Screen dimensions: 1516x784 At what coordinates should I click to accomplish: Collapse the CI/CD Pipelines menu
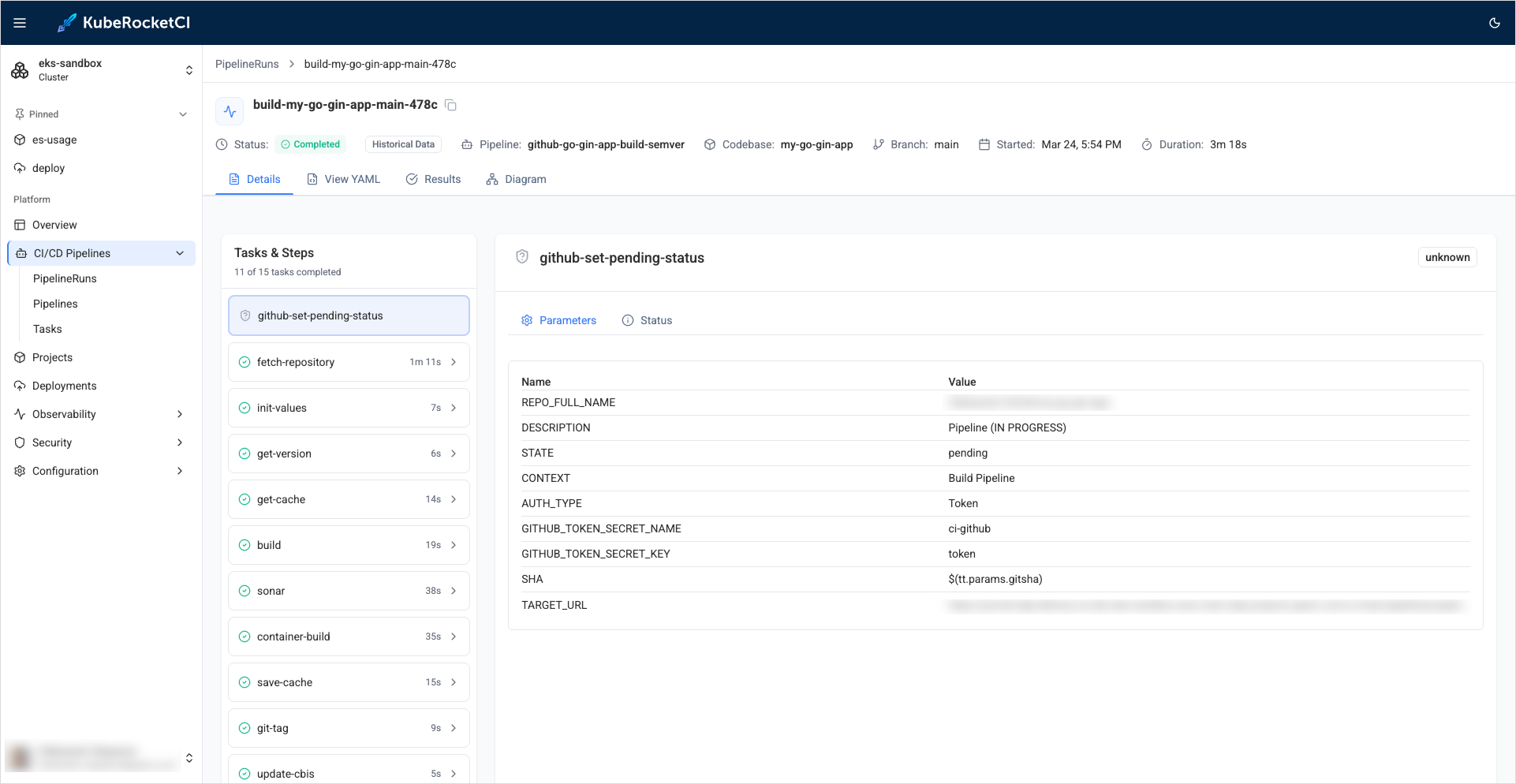(180, 253)
